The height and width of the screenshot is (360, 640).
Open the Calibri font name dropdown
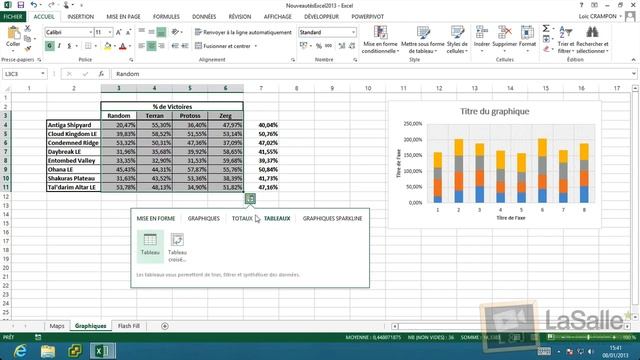point(90,32)
